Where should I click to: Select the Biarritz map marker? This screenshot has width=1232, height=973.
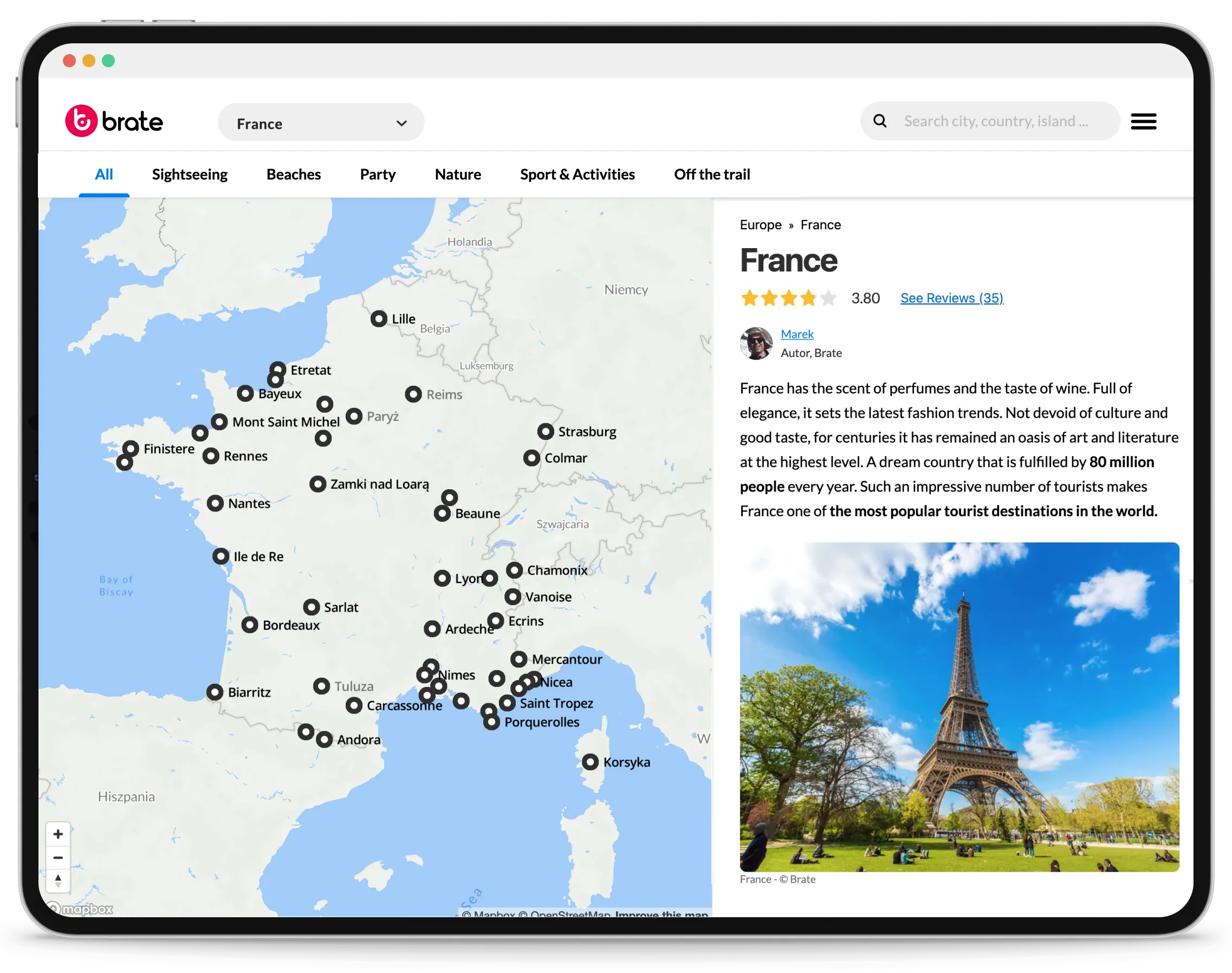(x=215, y=692)
